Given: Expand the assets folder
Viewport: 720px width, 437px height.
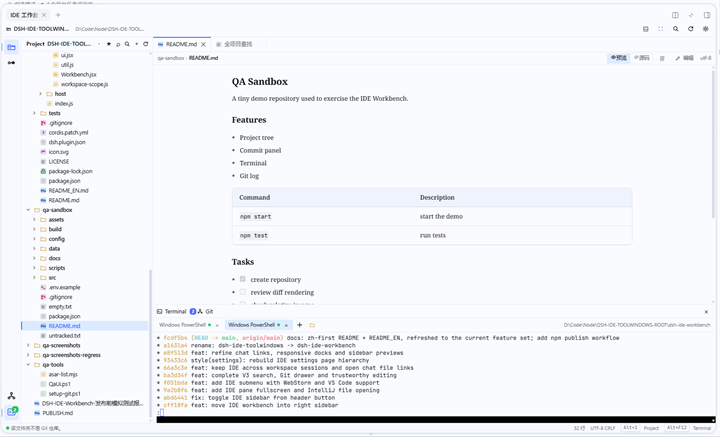Looking at the screenshot, I should click(x=34, y=219).
